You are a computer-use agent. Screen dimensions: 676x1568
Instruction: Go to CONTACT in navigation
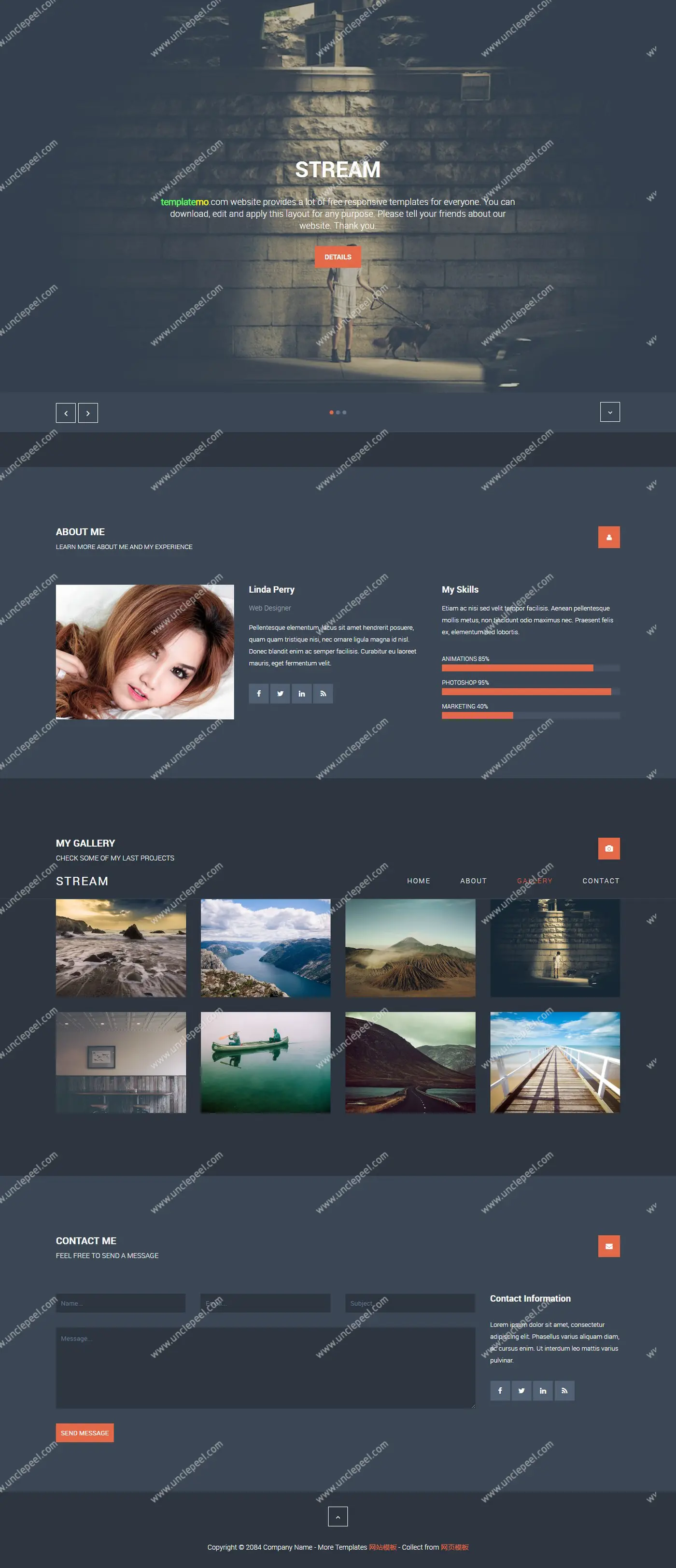[x=601, y=881]
